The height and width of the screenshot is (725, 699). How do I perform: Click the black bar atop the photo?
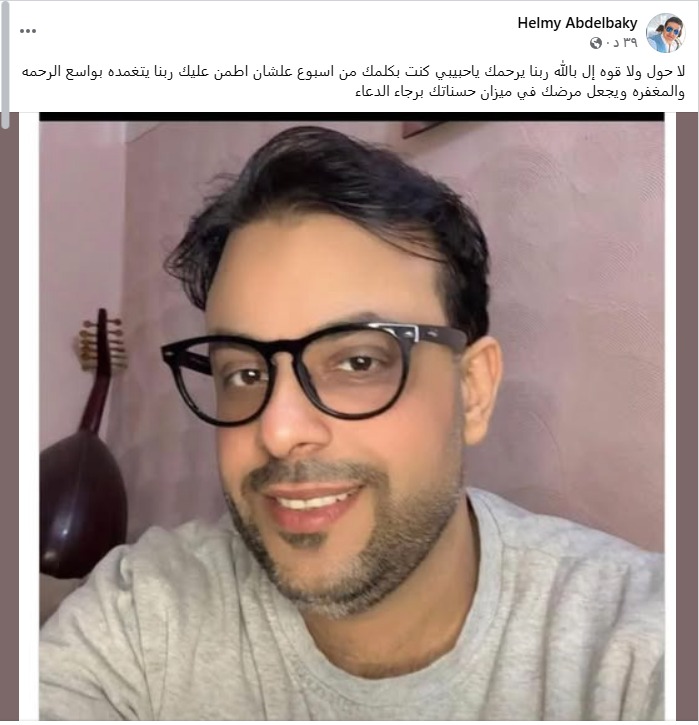[351, 117]
